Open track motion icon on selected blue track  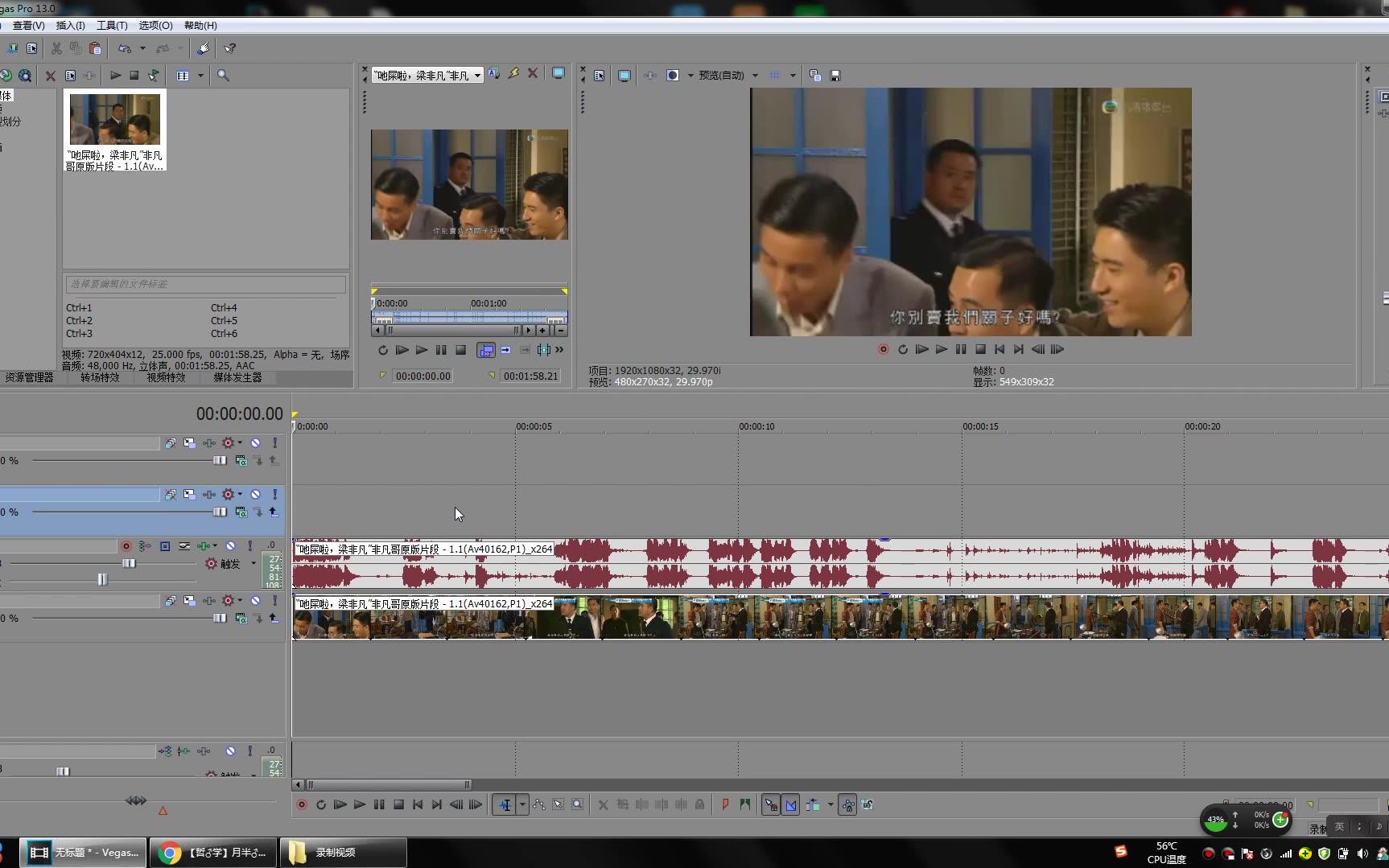189,495
